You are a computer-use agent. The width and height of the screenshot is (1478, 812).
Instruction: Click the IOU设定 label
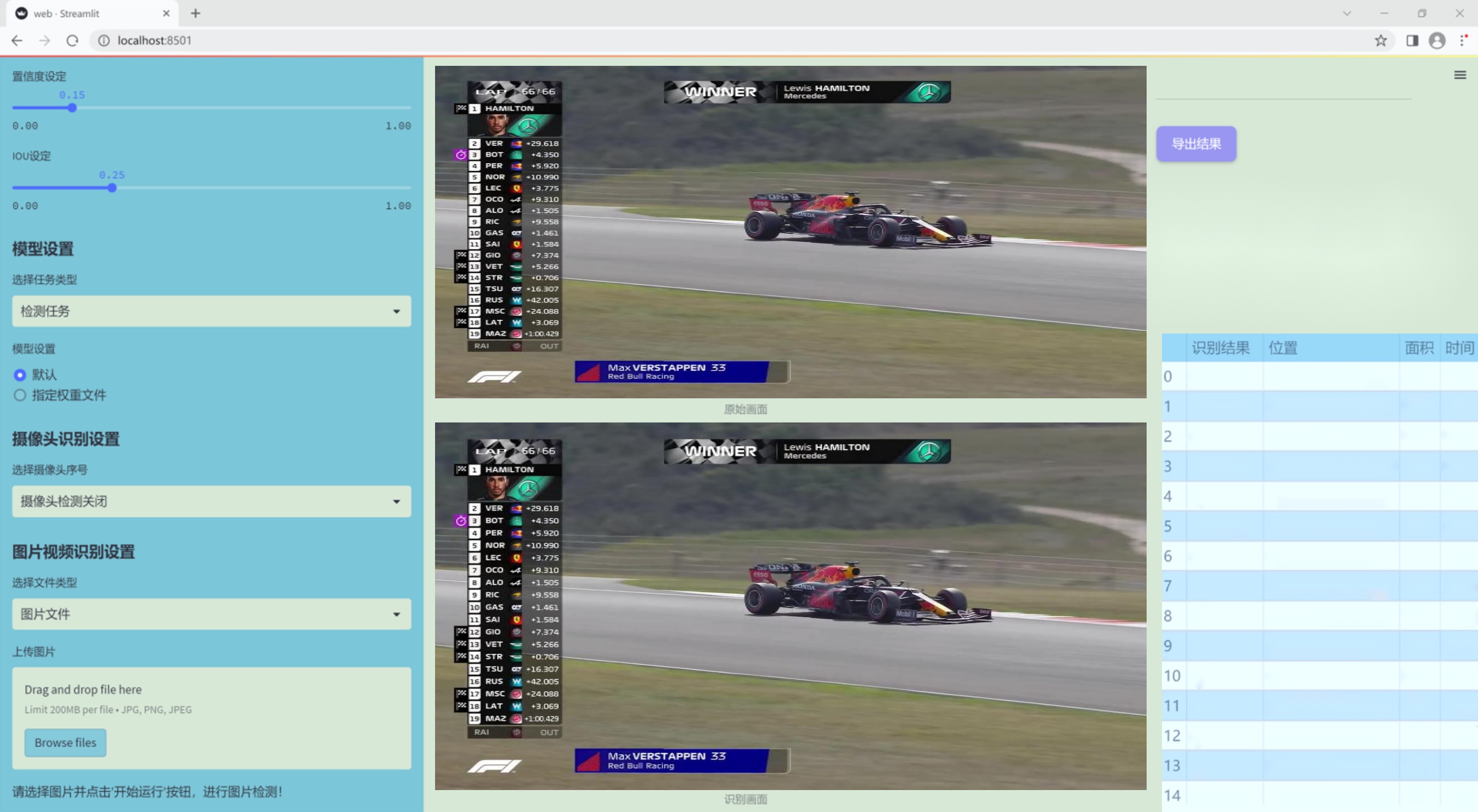(32, 156)
